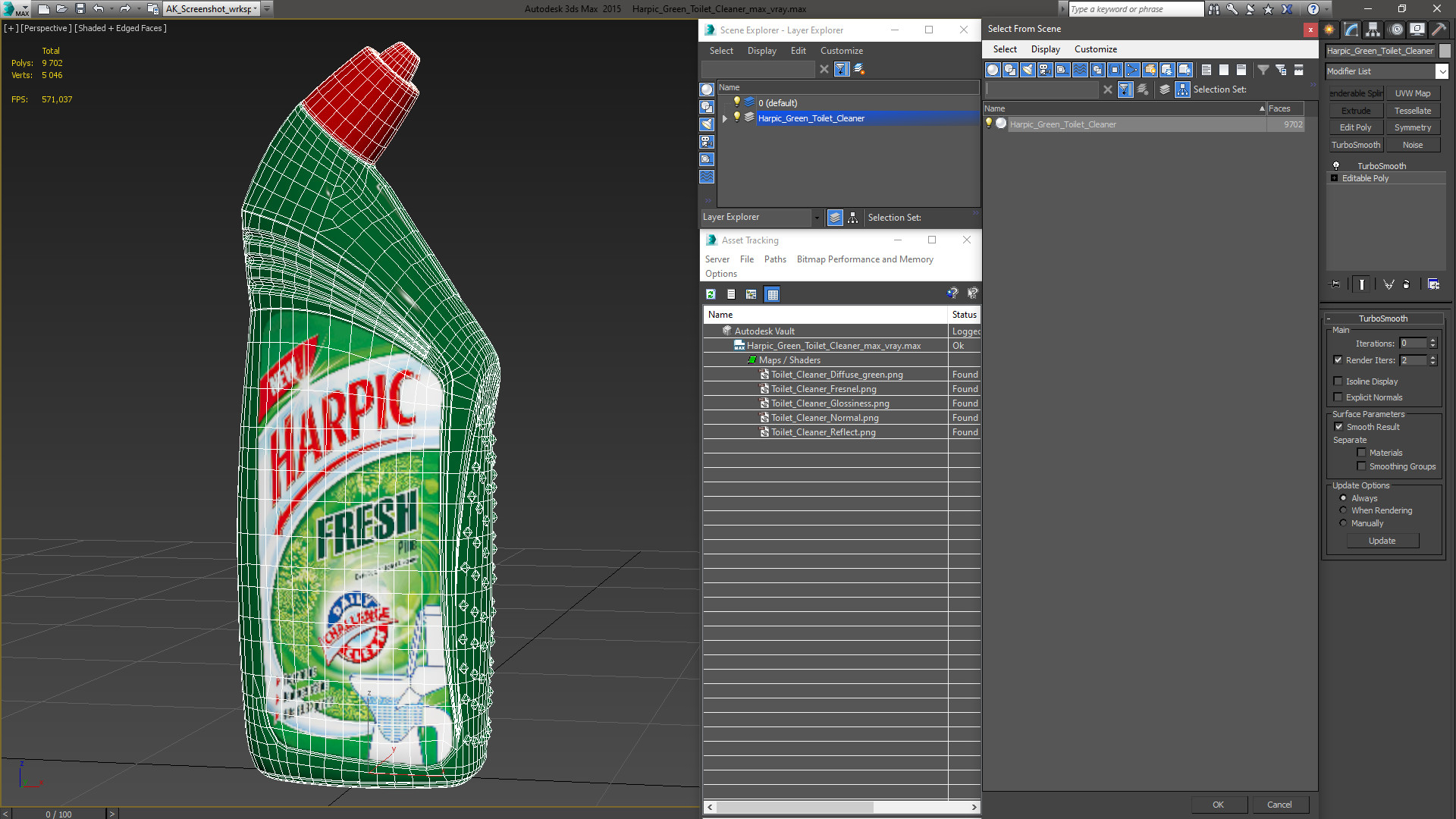Click the object color swatch next to name
This screenshot has width=1456, height=819.
1445,51
